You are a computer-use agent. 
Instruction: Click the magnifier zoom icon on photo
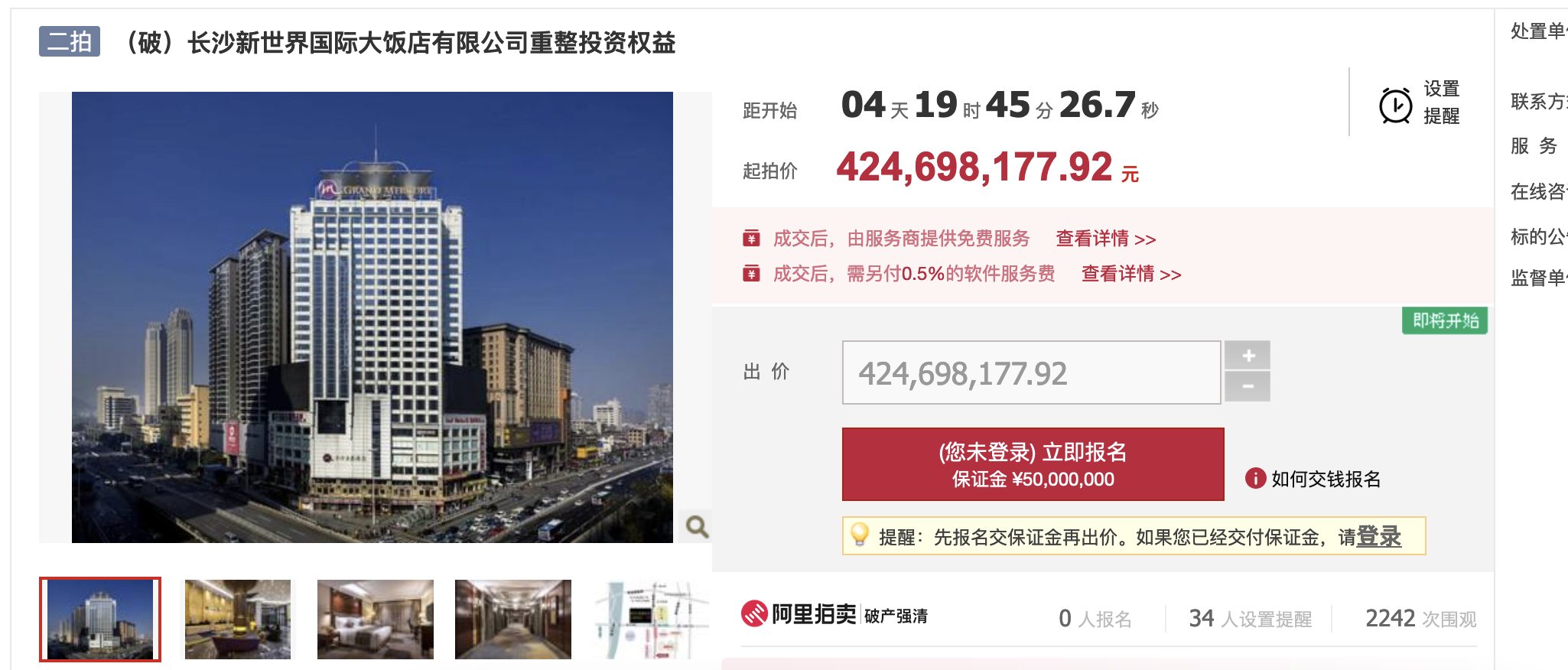point(696,526)
